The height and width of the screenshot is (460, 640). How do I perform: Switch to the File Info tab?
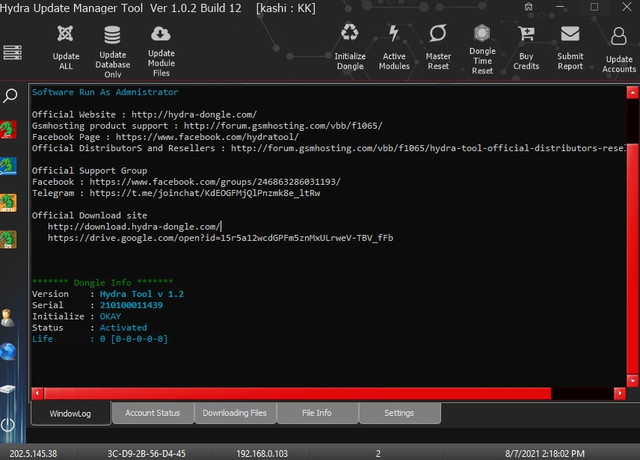tap(317, 413)
